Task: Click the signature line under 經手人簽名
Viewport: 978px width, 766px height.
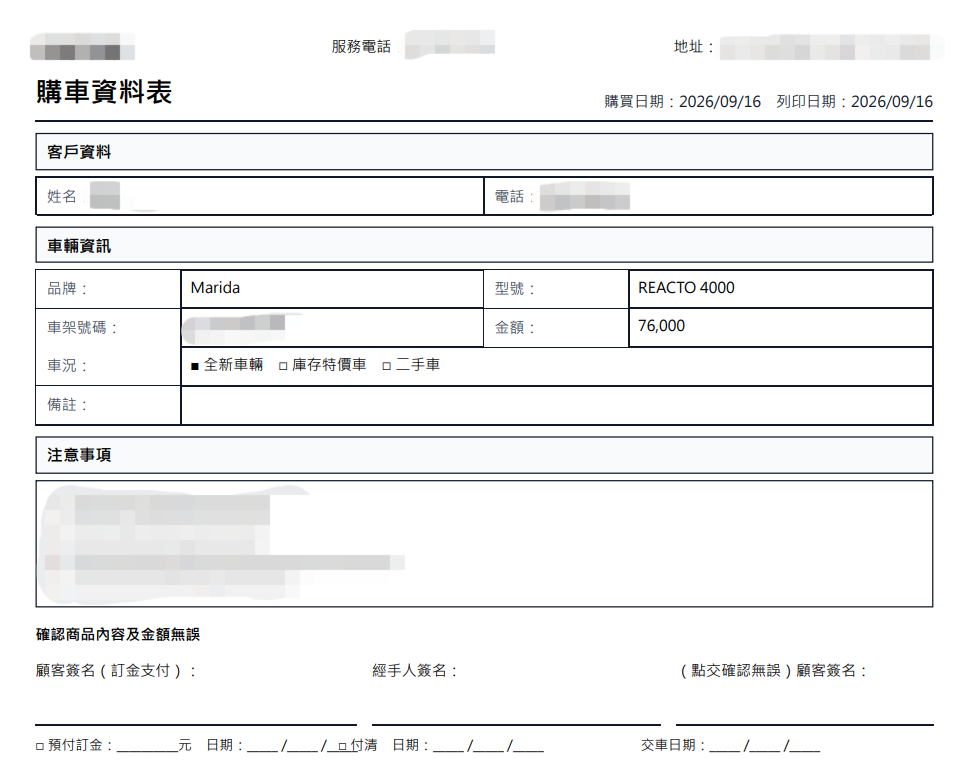Action: 516,725
